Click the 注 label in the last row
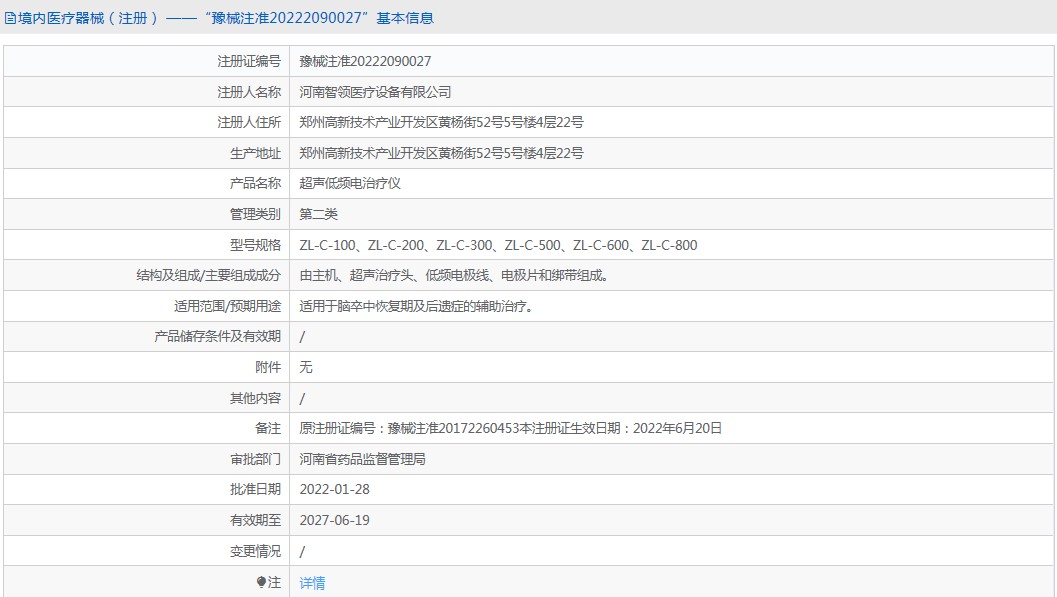 pos(274,582)
